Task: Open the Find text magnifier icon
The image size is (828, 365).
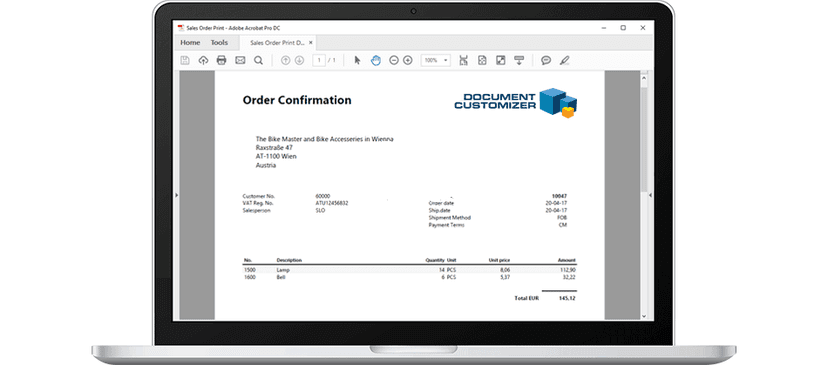Action: click(258, 60)
